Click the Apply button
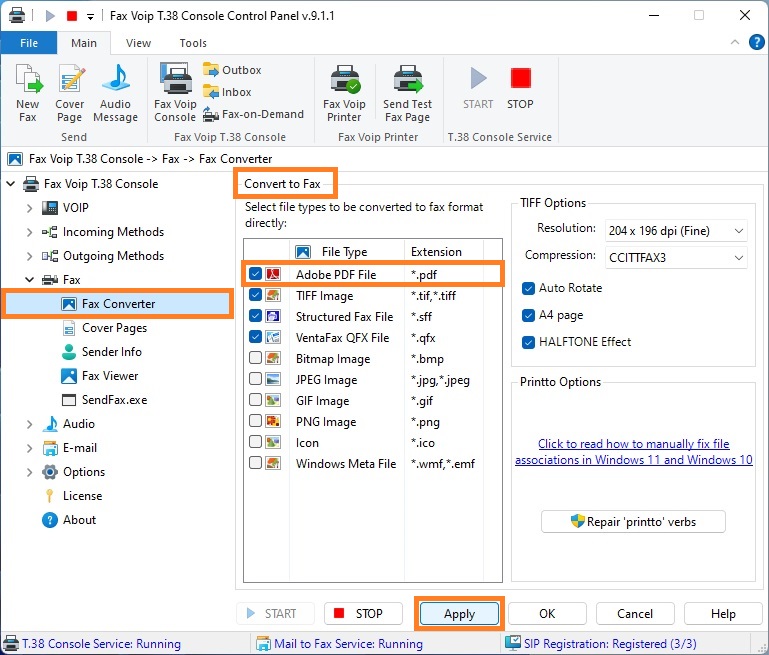 (459, 613)
